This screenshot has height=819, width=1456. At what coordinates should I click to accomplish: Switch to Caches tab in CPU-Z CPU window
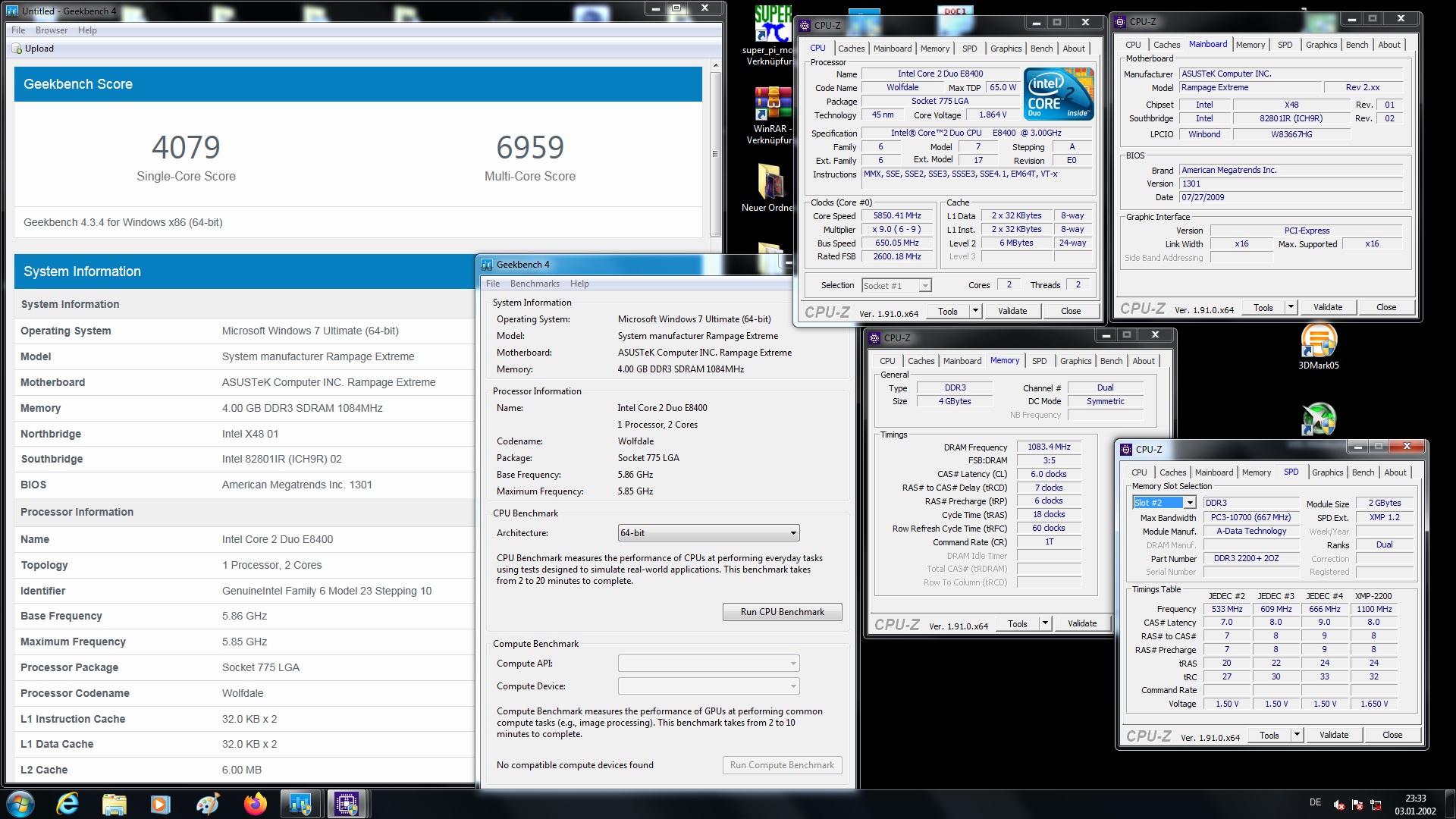coord(851,49)
